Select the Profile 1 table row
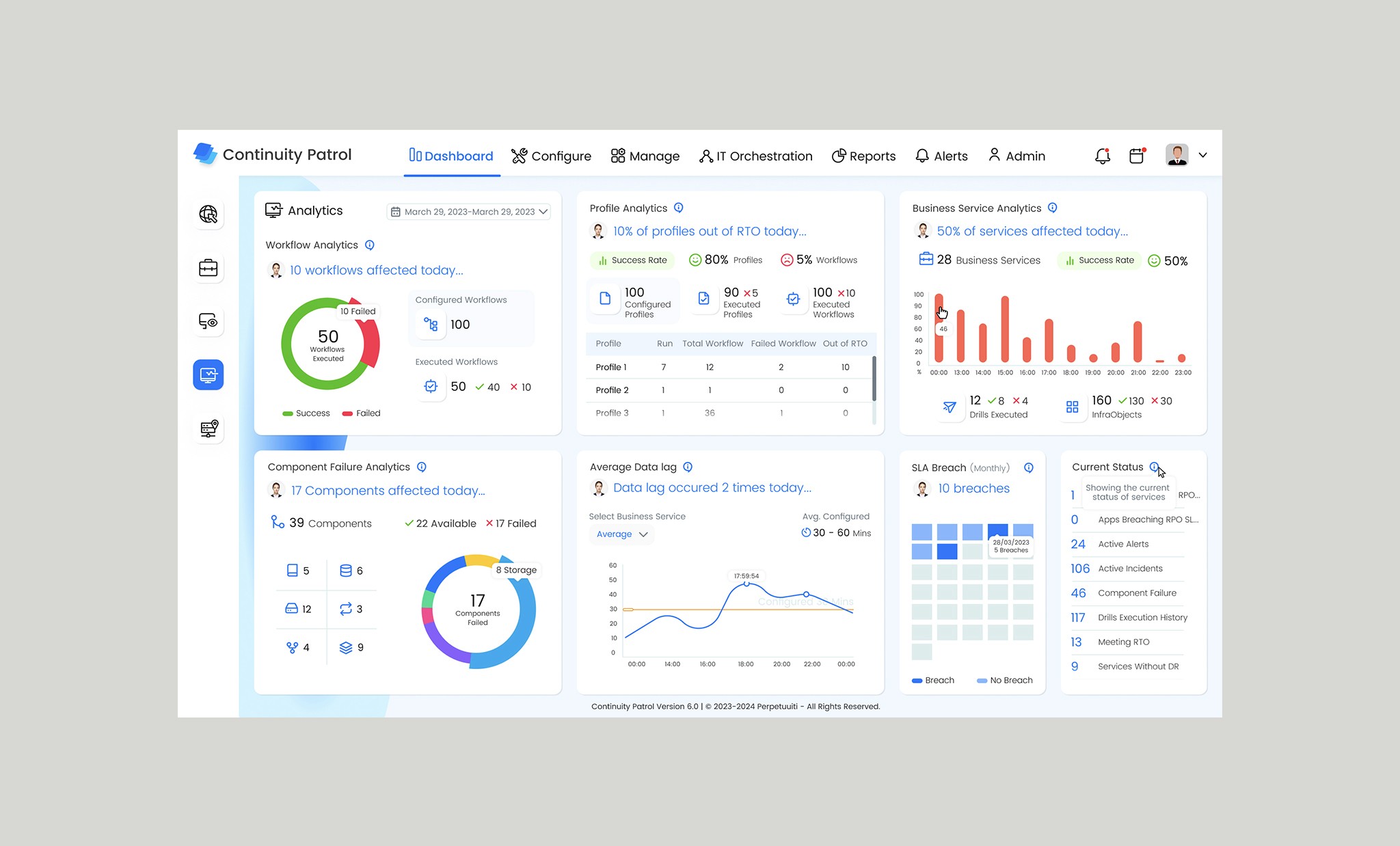 729,367
